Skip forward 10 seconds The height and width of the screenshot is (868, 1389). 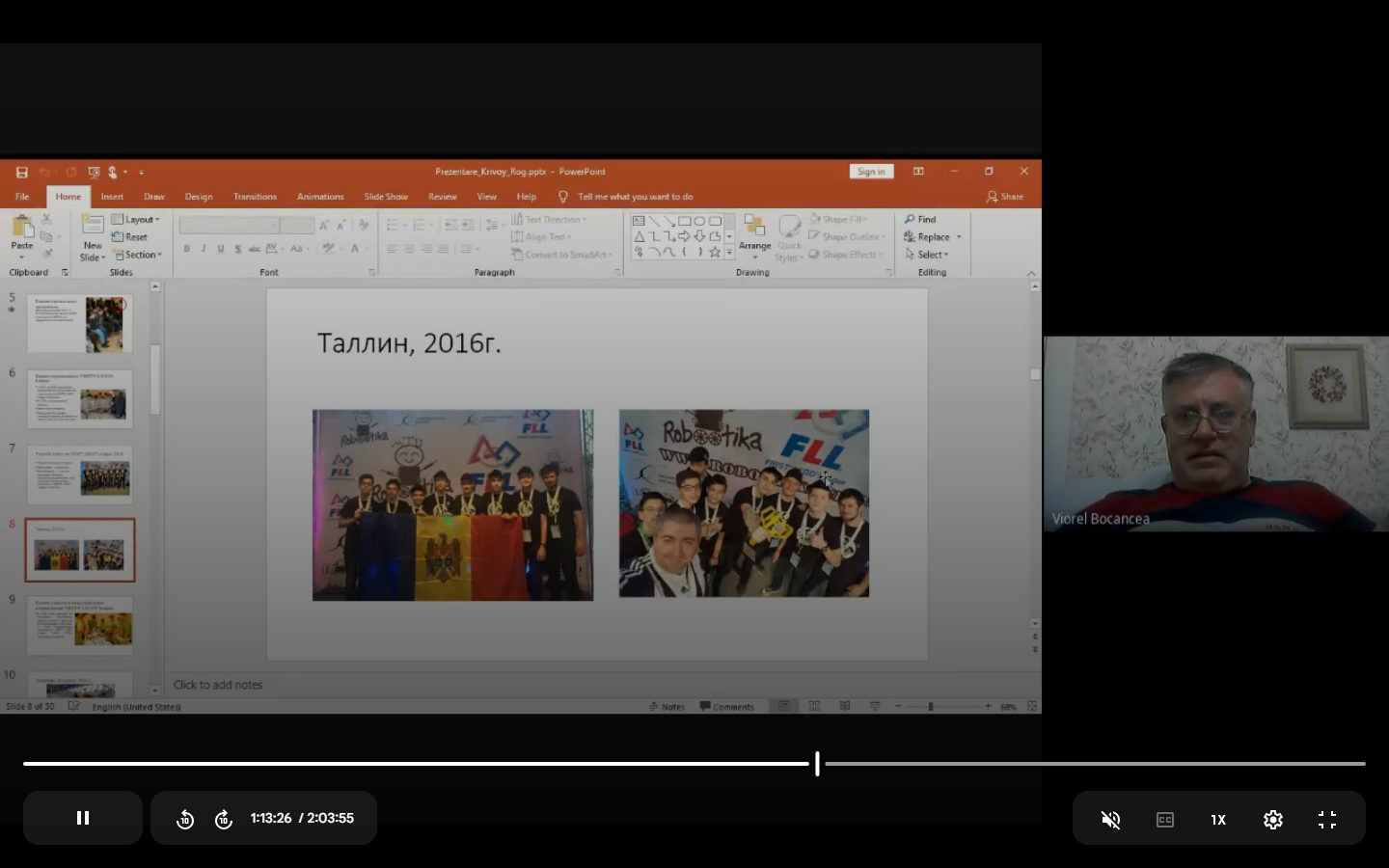[224, 819]
